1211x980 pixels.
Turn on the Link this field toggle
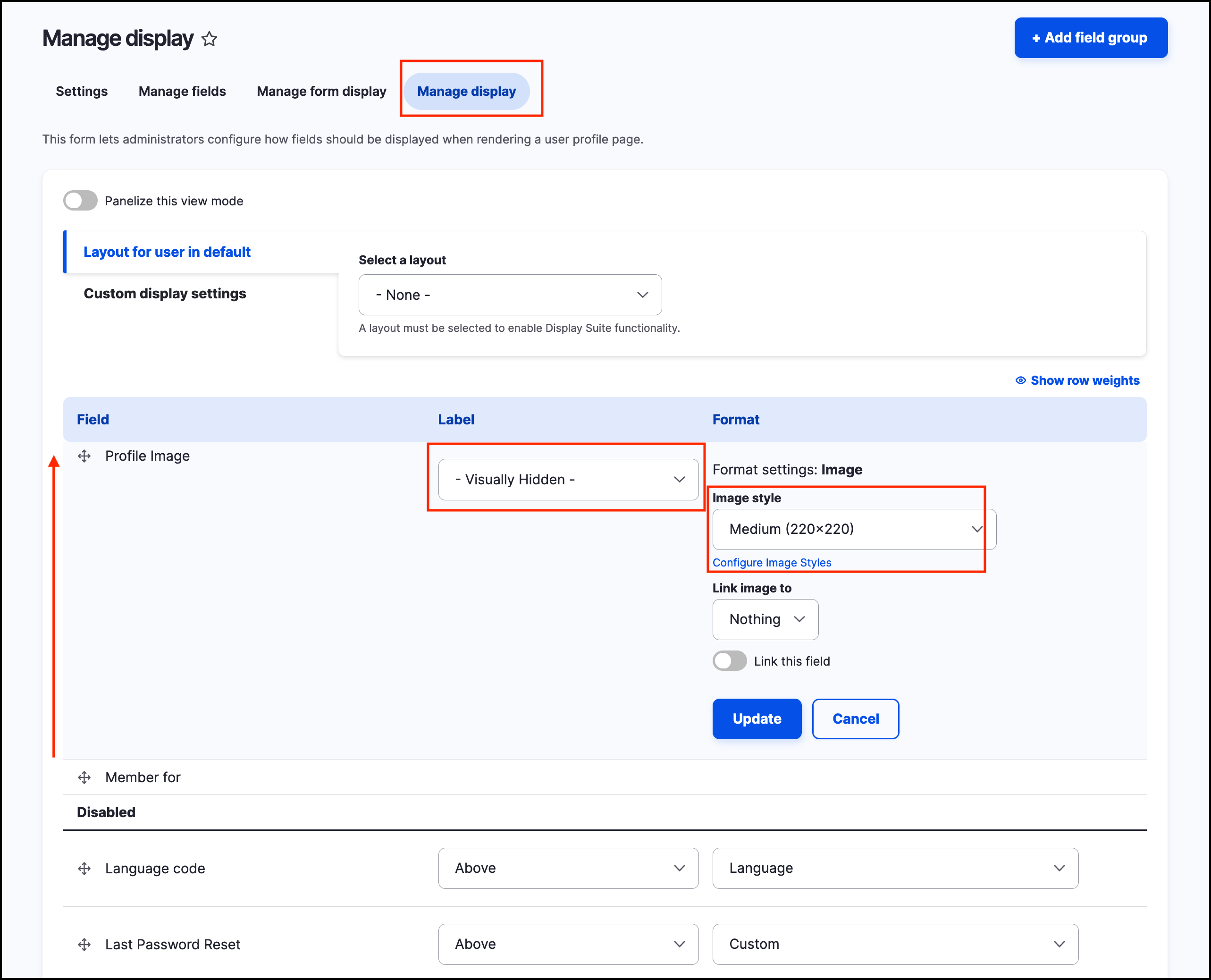[729, 661]
